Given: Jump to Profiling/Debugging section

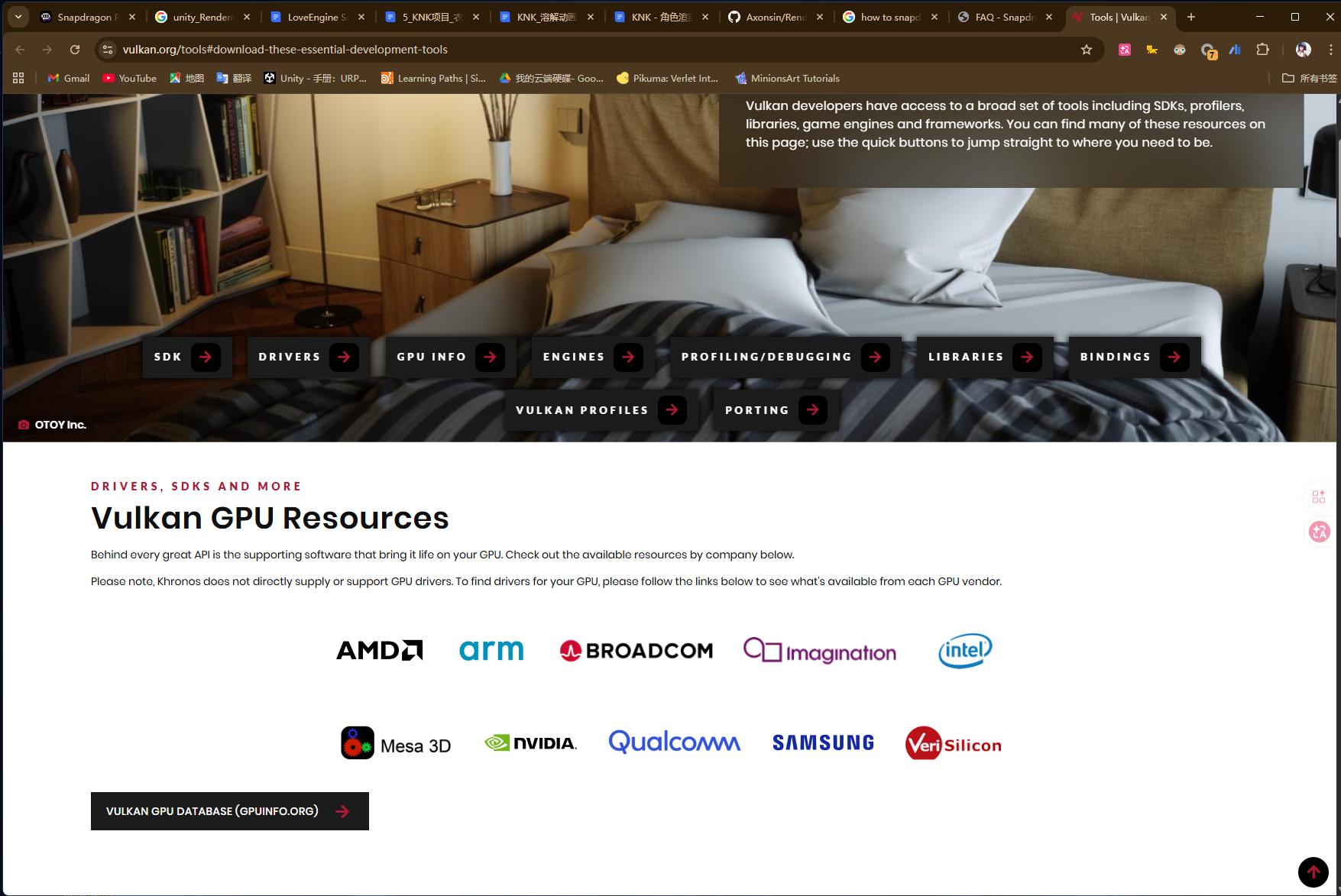Looking at the screenshot, I should (x=785, y=357).
